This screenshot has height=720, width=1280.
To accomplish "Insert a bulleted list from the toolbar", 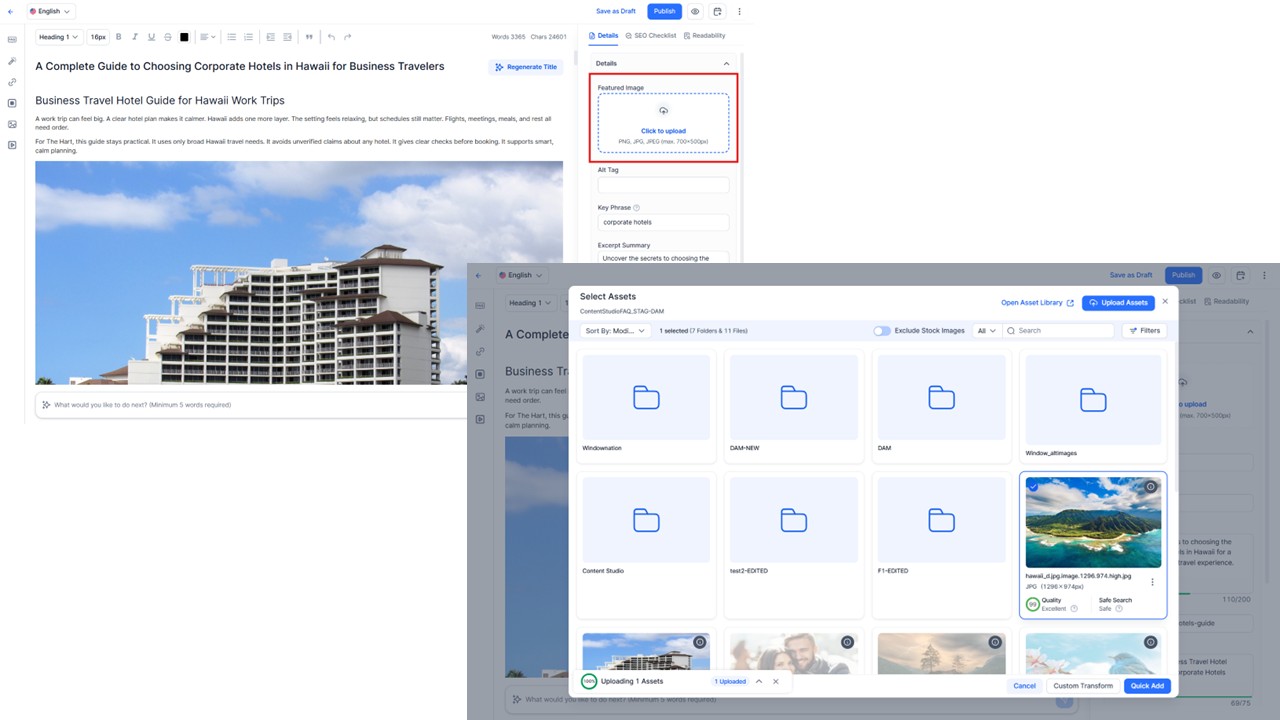I will click(x=232, y=37).
